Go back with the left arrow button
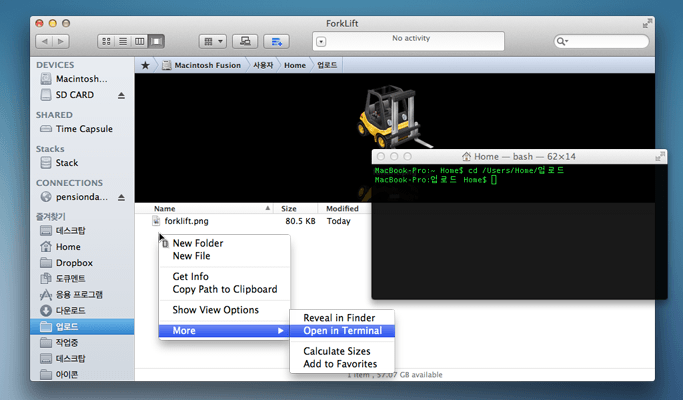This screenshot has width=683, height=400. click(x=44, y=41)
